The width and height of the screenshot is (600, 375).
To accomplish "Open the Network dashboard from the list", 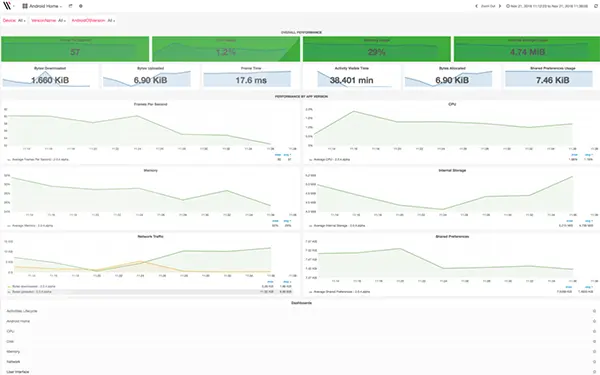I will 13,362.
